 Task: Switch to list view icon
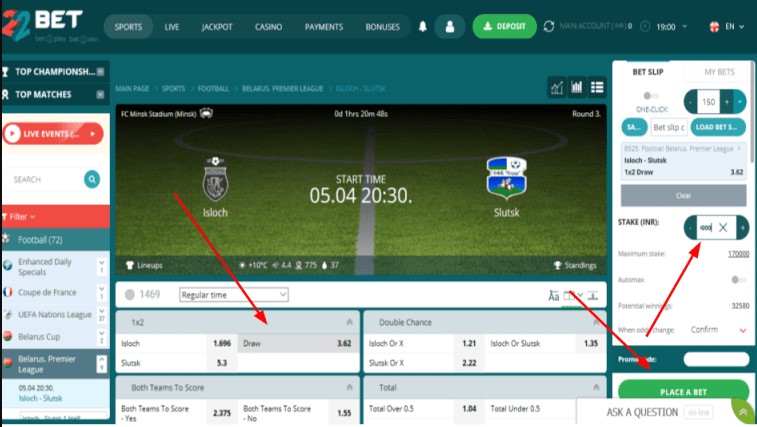coord(597,87)
